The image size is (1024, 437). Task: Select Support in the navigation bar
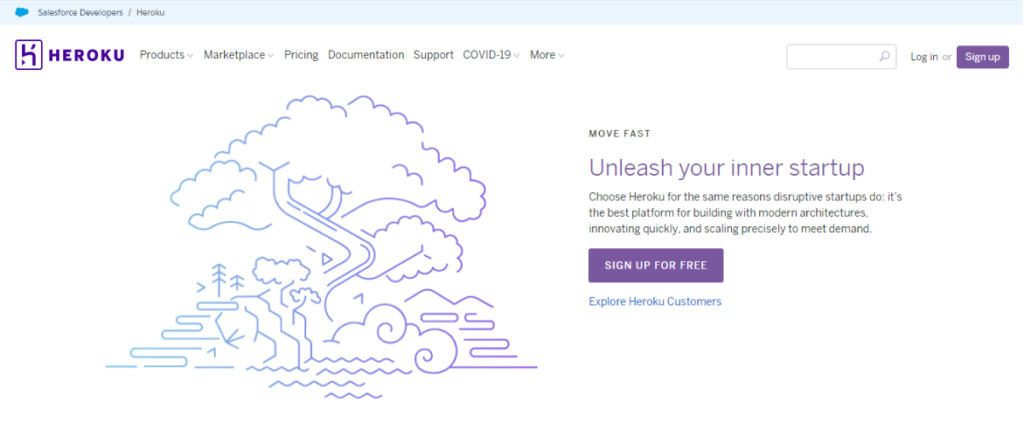click(433, 55)
